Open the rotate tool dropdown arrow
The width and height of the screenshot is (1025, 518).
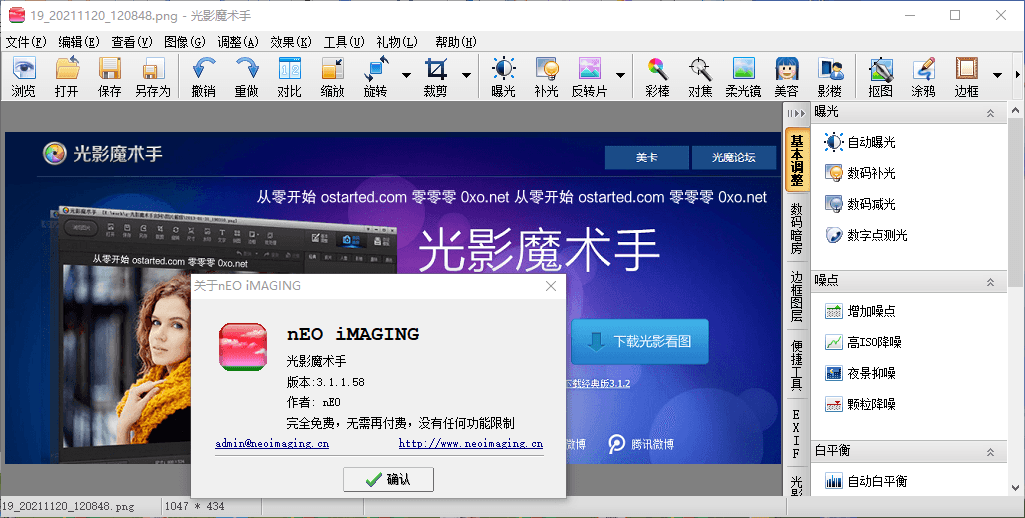(406, 75)
